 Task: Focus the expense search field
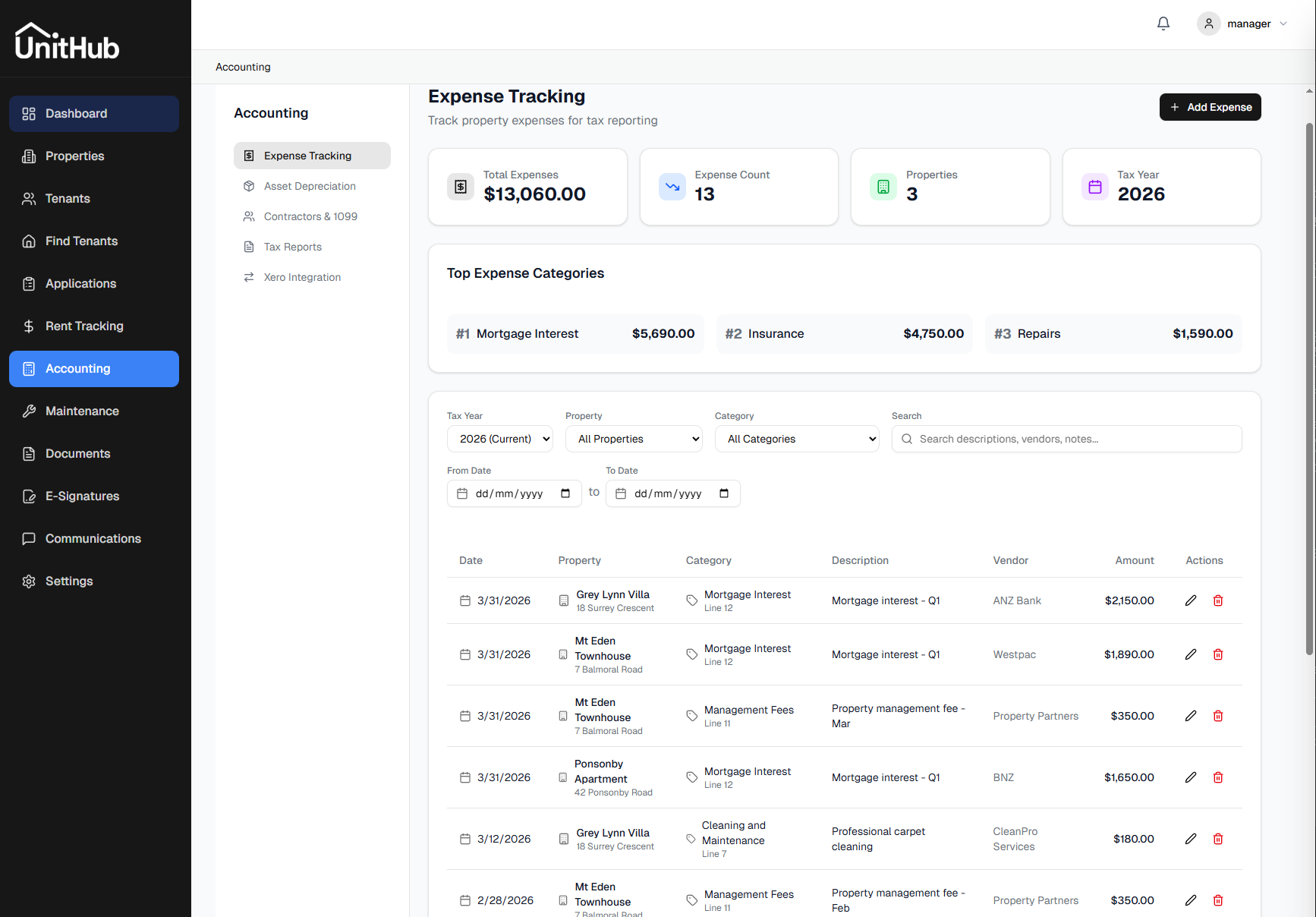click(1066, 439)
